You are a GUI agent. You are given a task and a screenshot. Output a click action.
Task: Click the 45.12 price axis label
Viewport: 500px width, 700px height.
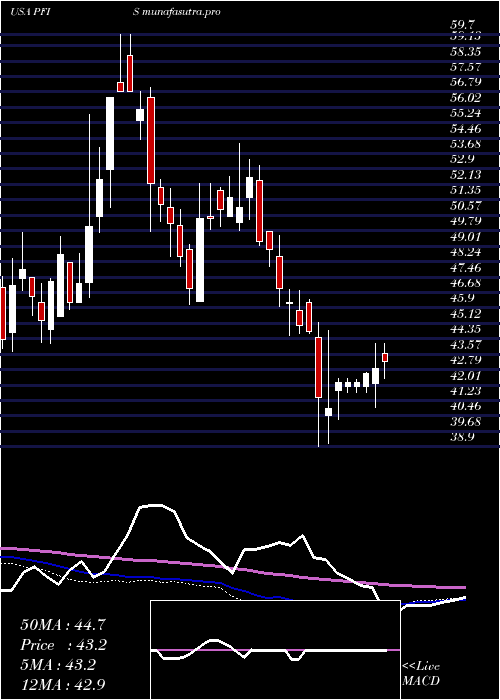(x=464, y=313)
